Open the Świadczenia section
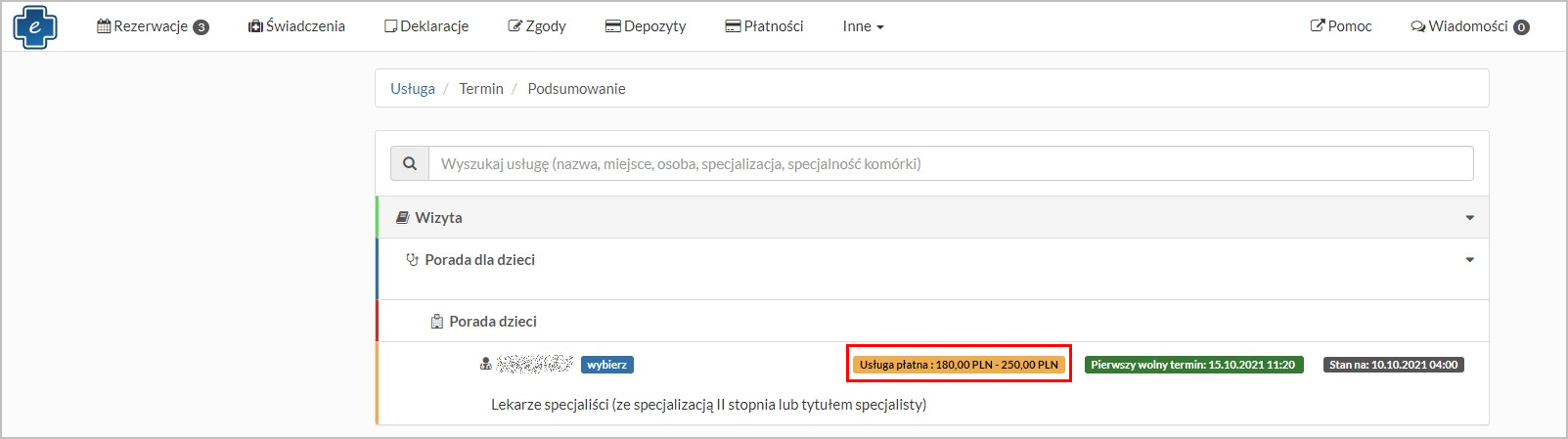 click(296, 26)
